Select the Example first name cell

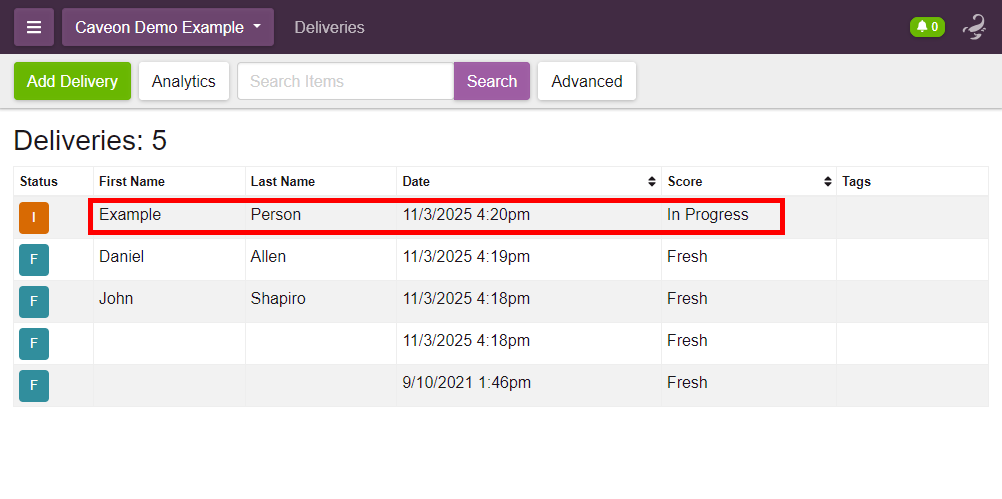click(x=169, y=215)
